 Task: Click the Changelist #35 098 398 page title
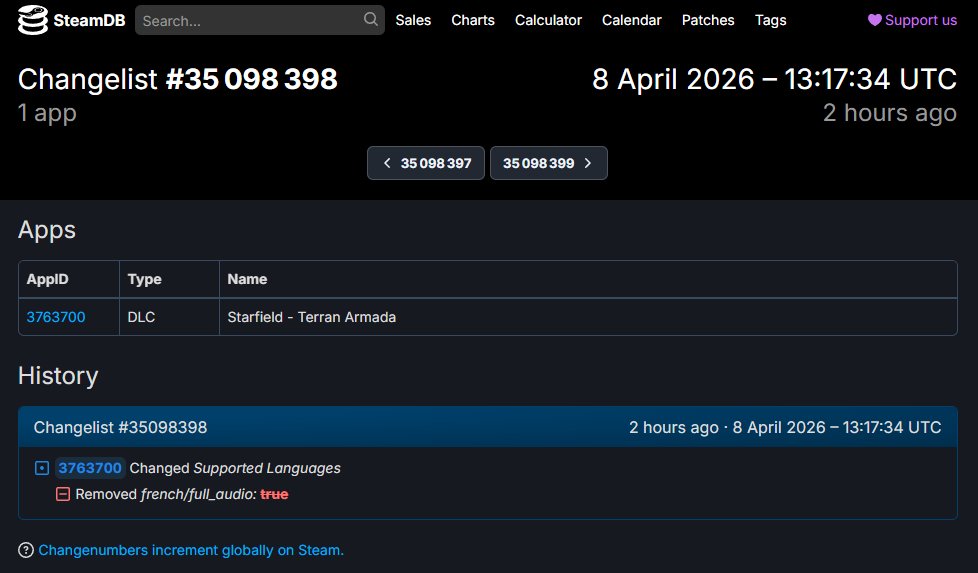coord(178,79)
